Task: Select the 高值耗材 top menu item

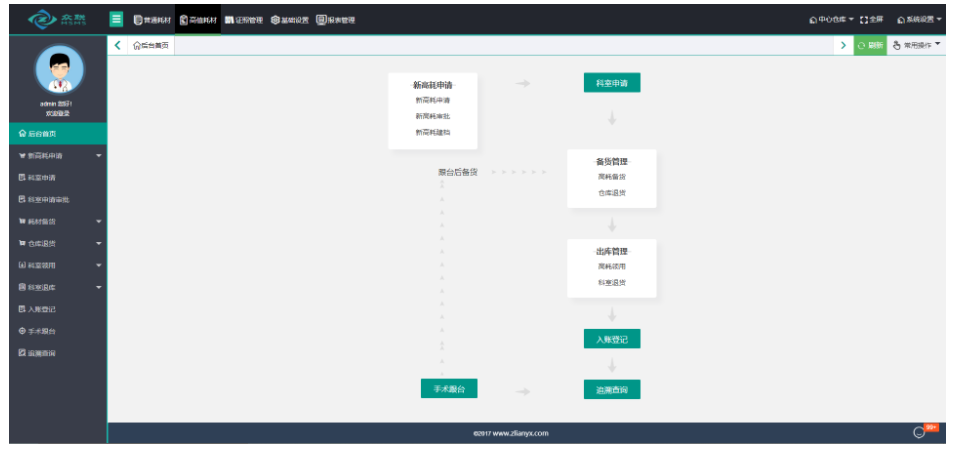Action: 198,20
